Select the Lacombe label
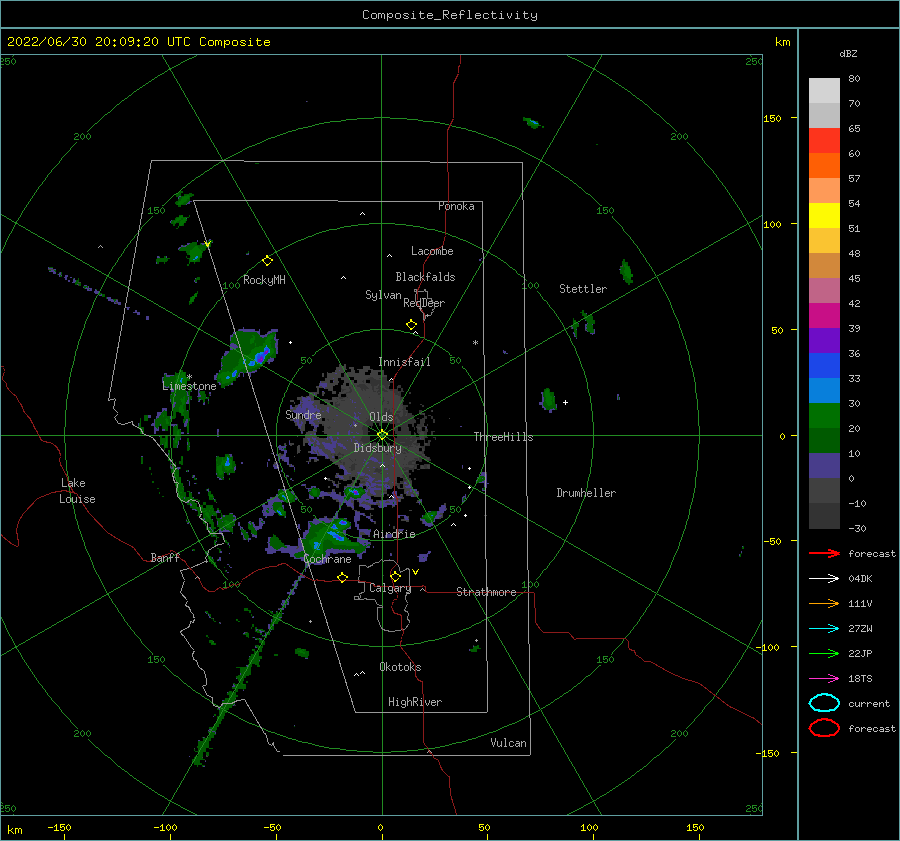Image resolution: width=900 pixels, height=841 pixels. (432, 251)
